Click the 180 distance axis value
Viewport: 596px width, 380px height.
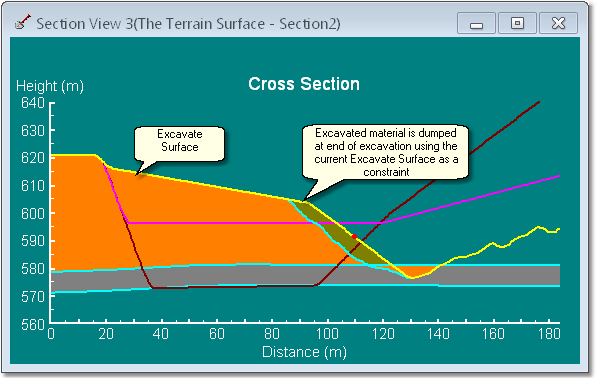click(549, 334)
